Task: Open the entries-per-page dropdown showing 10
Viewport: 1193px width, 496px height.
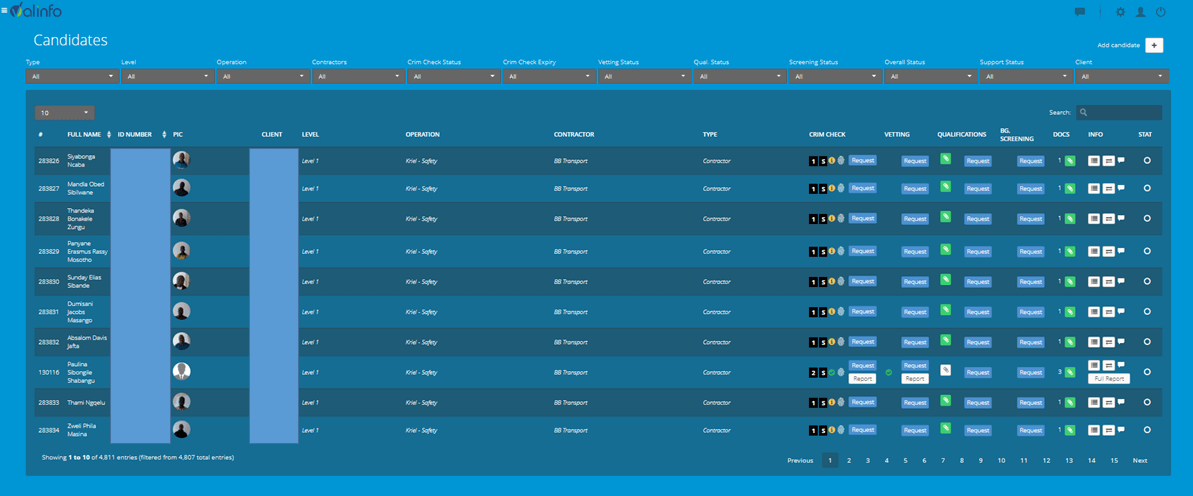Action: pyautogui.click(x=64, y=113)
